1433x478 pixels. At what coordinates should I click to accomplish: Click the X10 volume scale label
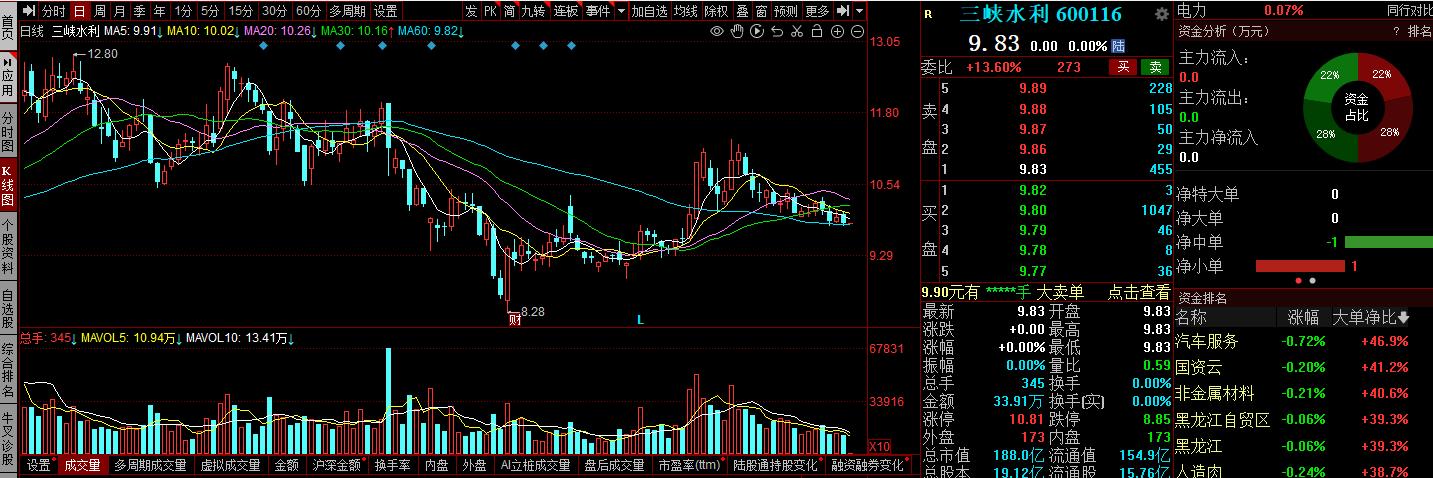(x=878, y=446)
